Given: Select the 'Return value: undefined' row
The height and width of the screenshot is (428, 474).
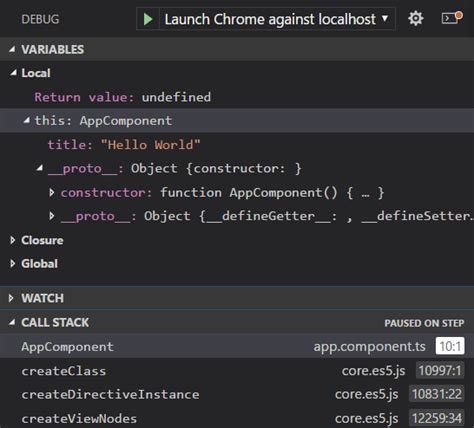Looking at the screenshot, I should [237, 97].
